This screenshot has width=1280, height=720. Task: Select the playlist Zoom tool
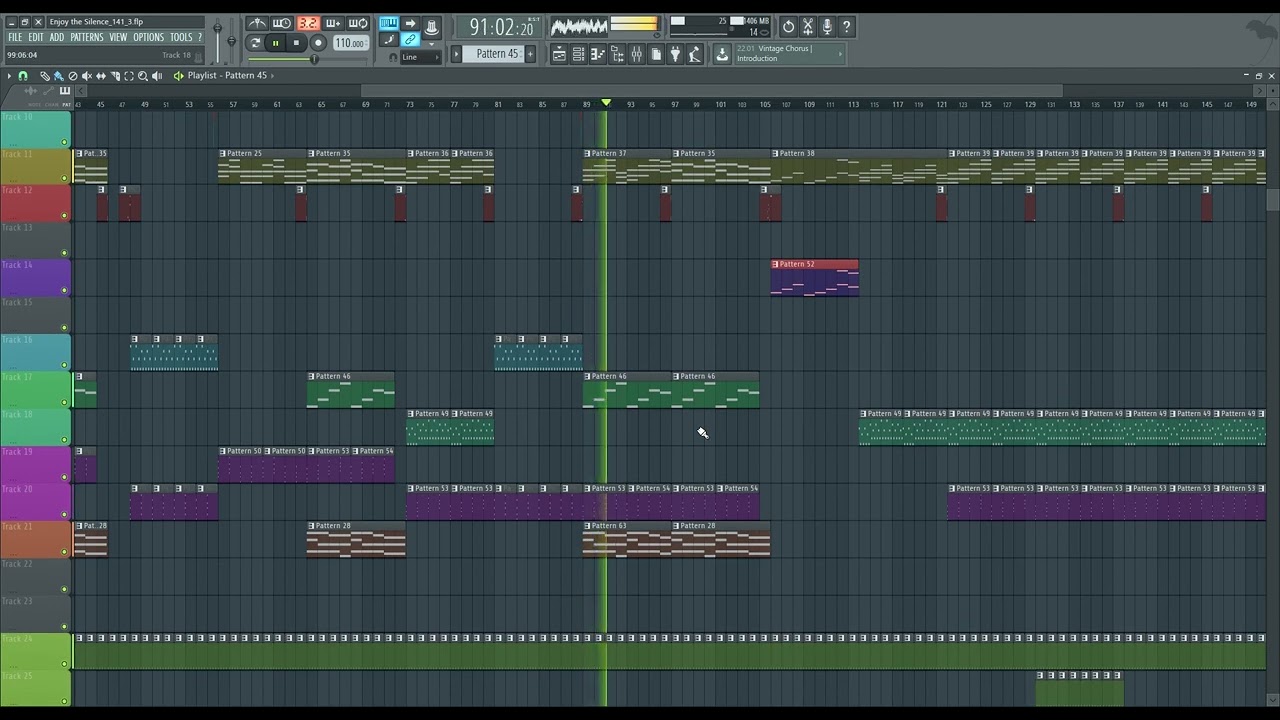pyautogui.click(x=143, y=76)
